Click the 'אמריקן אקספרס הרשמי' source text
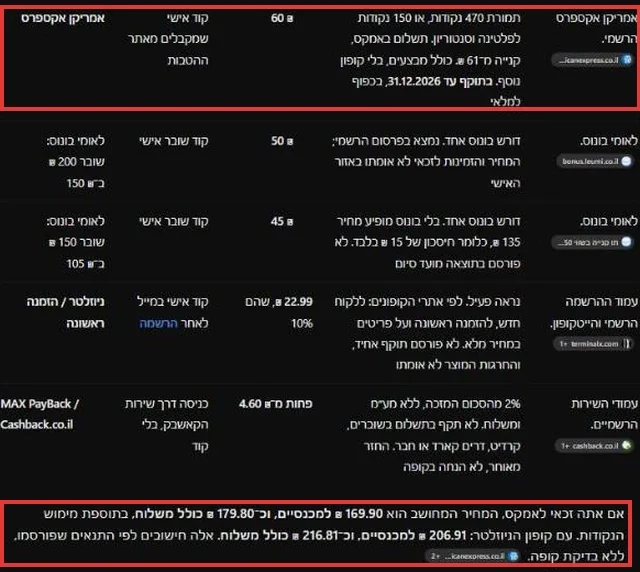Screen dimensions: 640x572 [x=596, y=29]
